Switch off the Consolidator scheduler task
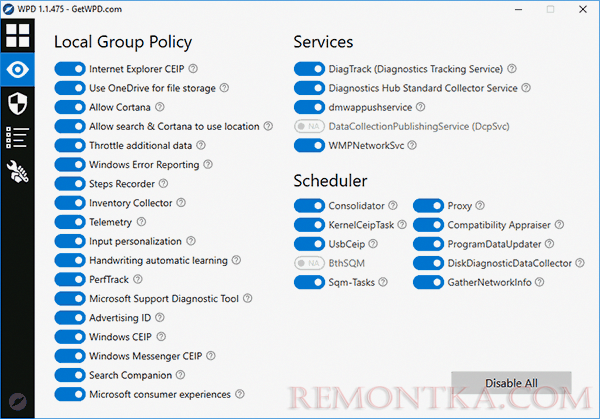 (309, 206)
